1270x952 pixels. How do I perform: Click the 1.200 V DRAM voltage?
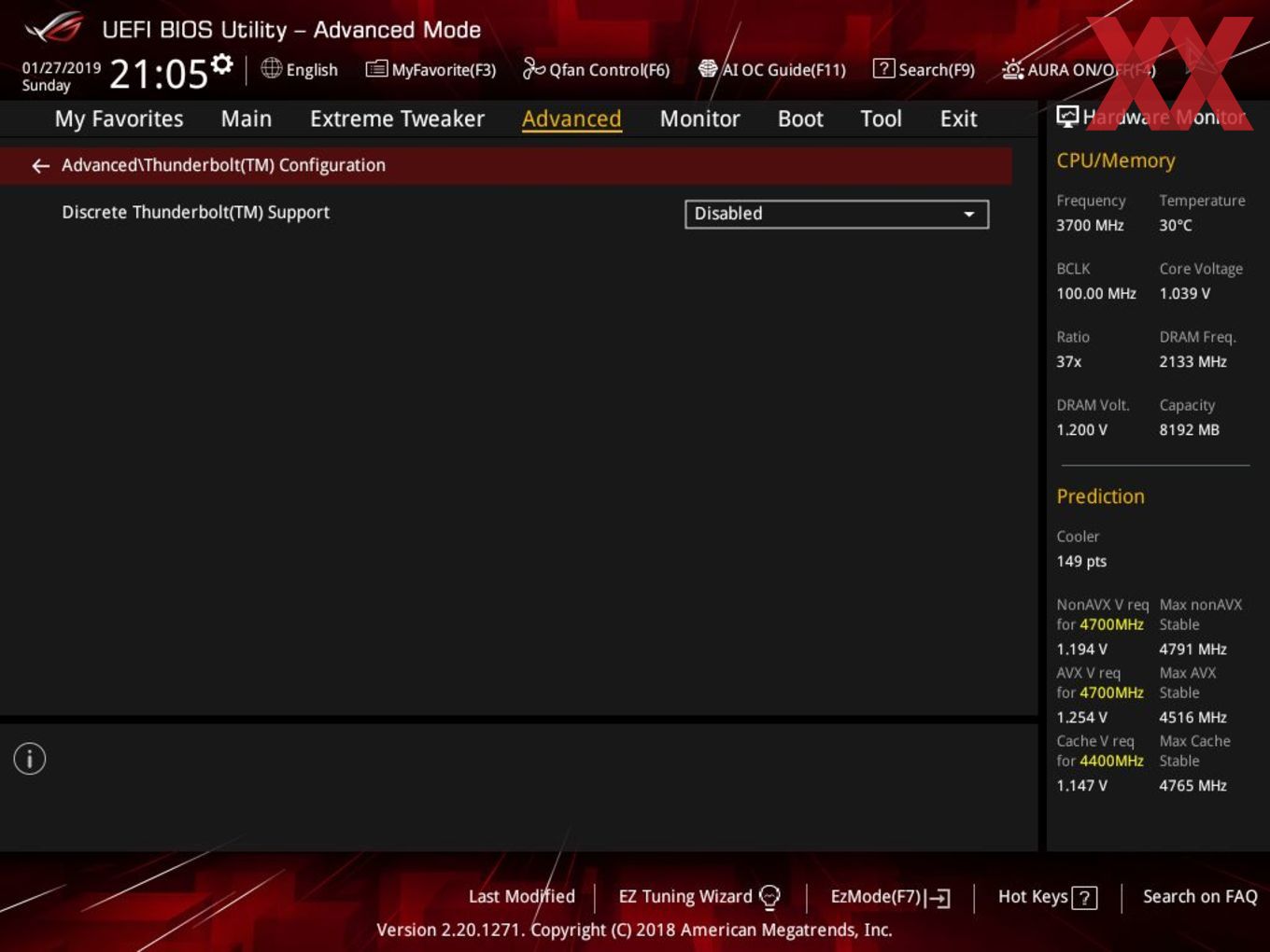tap(1081, 429)
